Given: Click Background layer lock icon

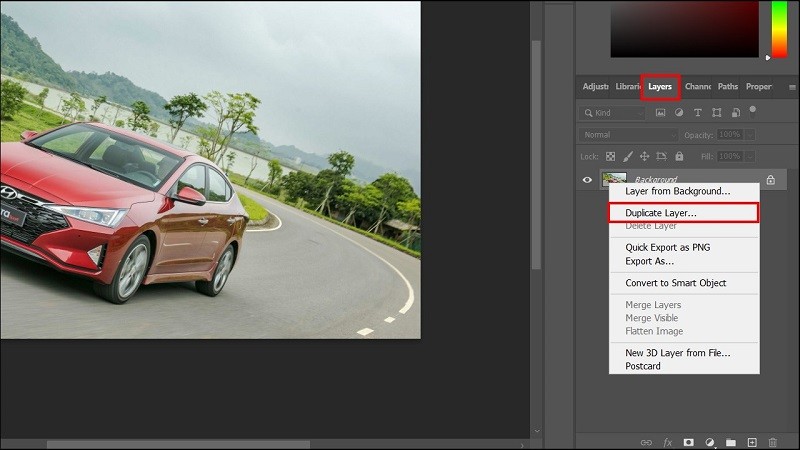Looking at the screenshot, I should pos(770,180).
